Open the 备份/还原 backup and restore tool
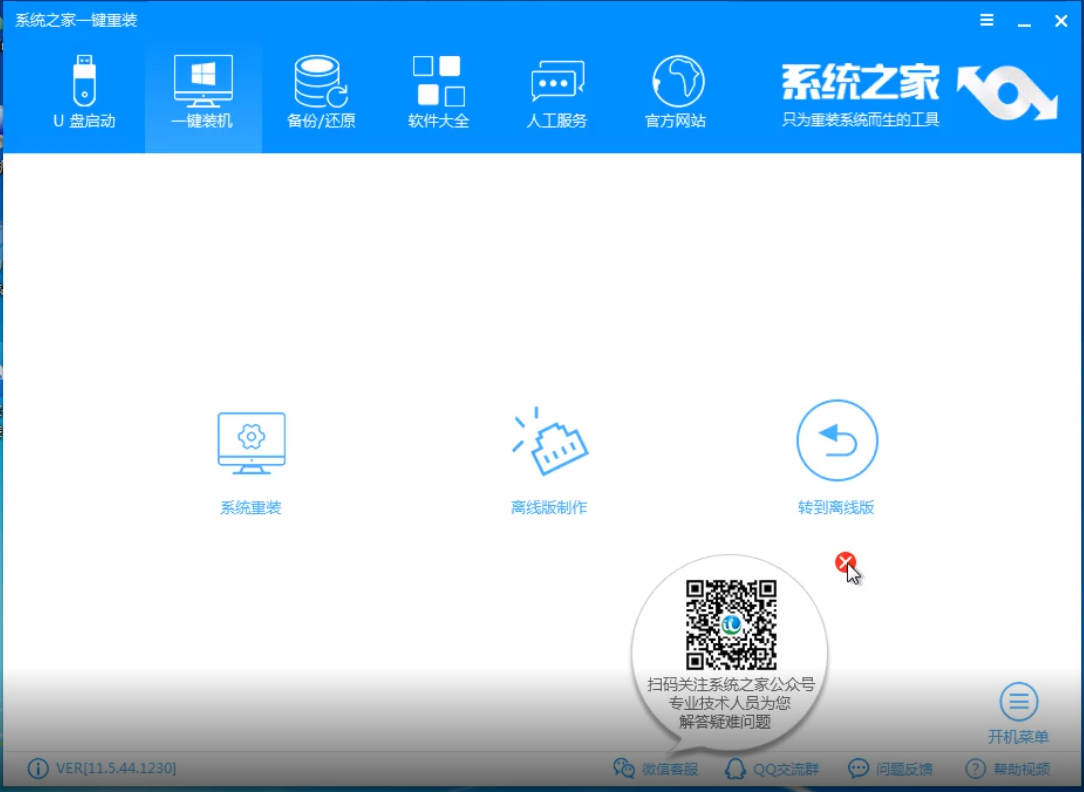The image size is (1084, 792). [x=320, y=93]
